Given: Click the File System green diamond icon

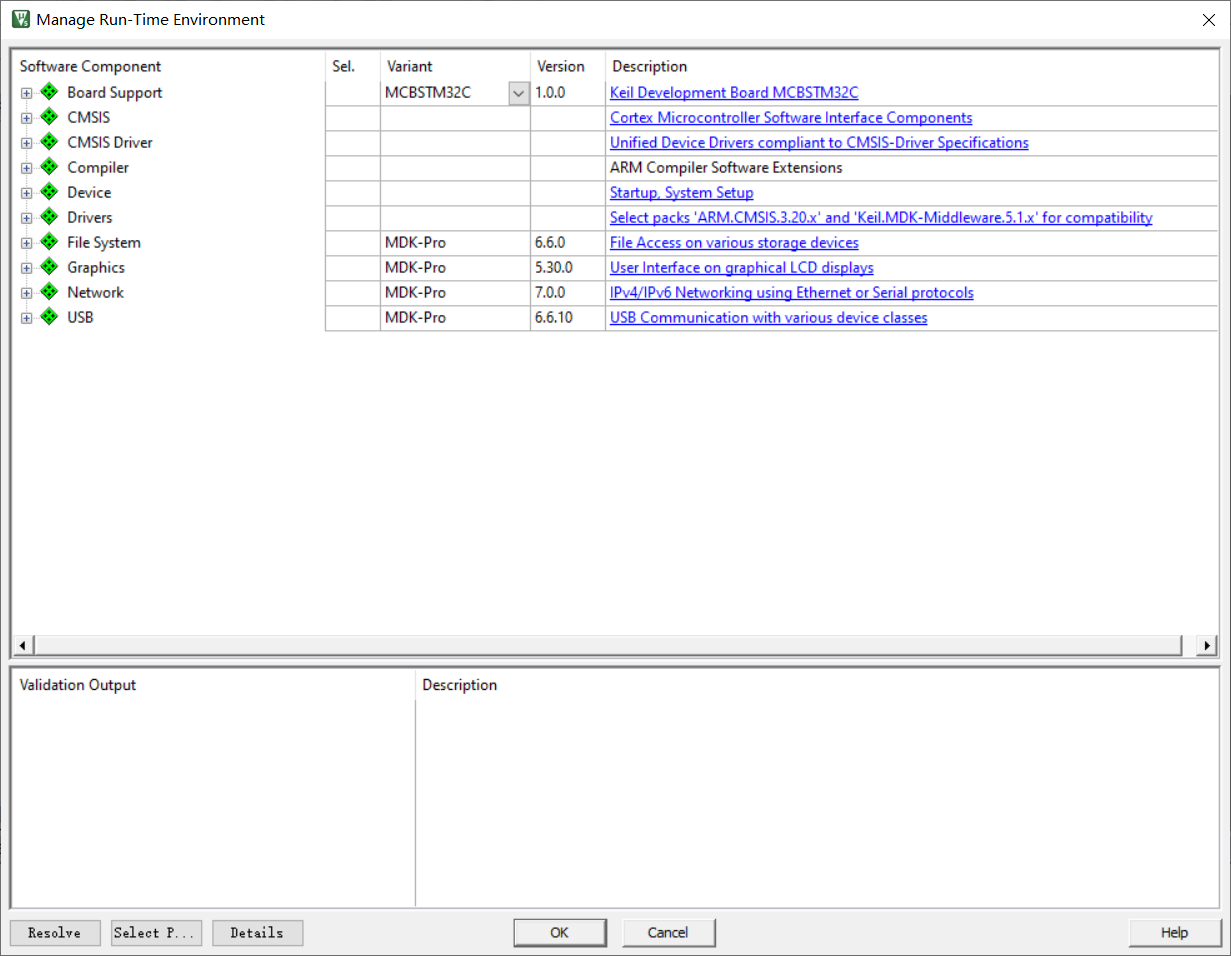Looking at the screenshot, I should click(x=49, y=242).
